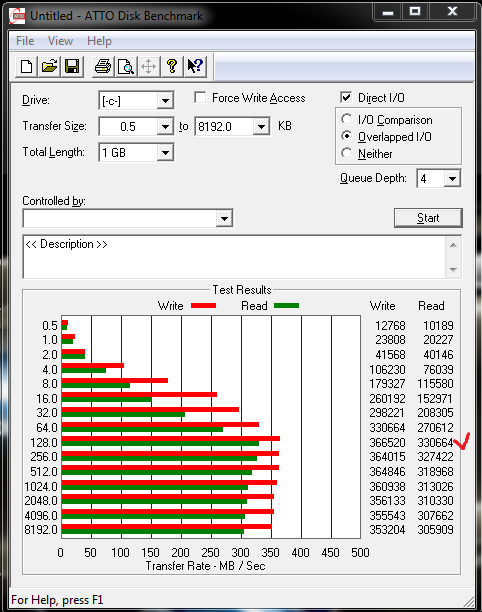The height and width of the screenshot is (612, 482).
Task: Open the File menu
Action: pyautogui.click(x=25, y=41)
